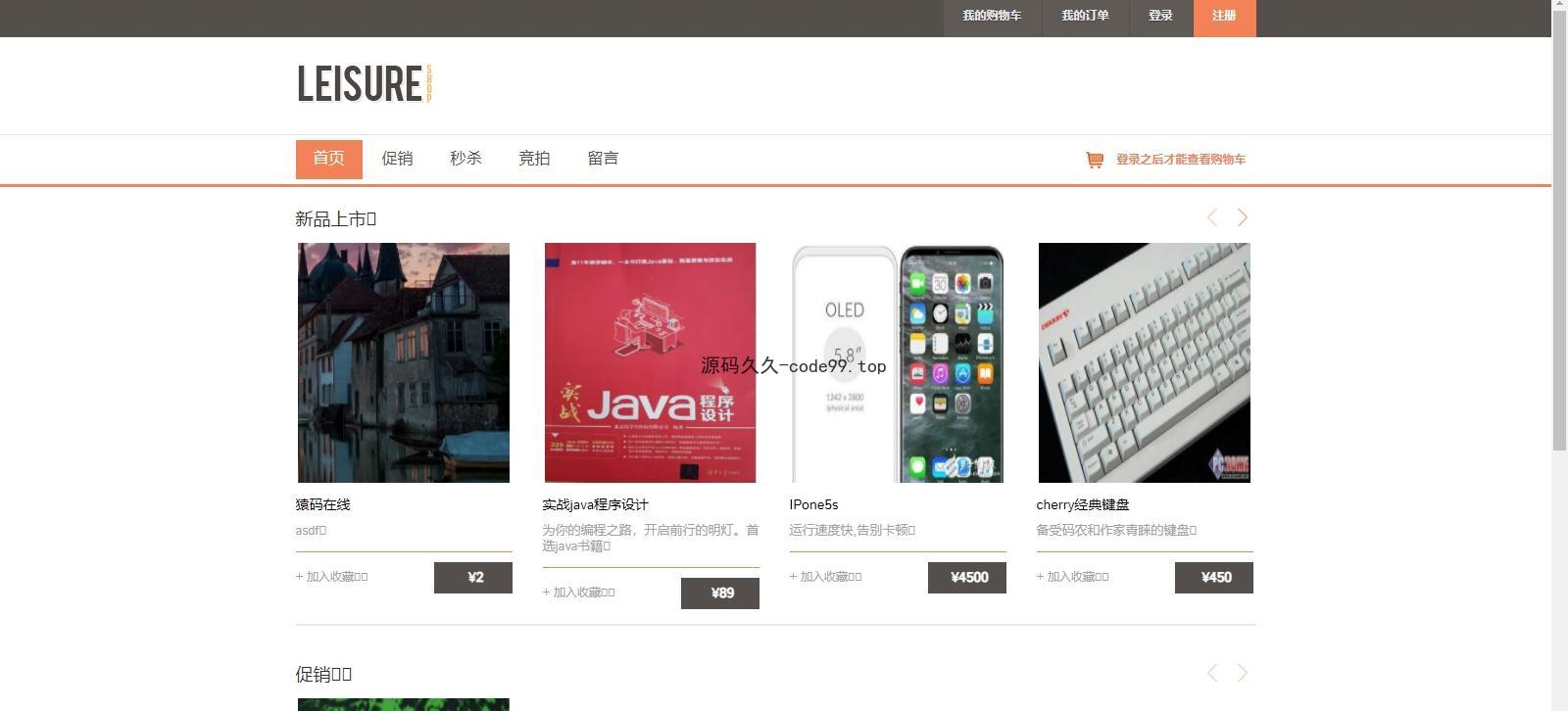Add cherry经典键盘 to favorites
This screenshot has width=1568, height=711.
1073,577
